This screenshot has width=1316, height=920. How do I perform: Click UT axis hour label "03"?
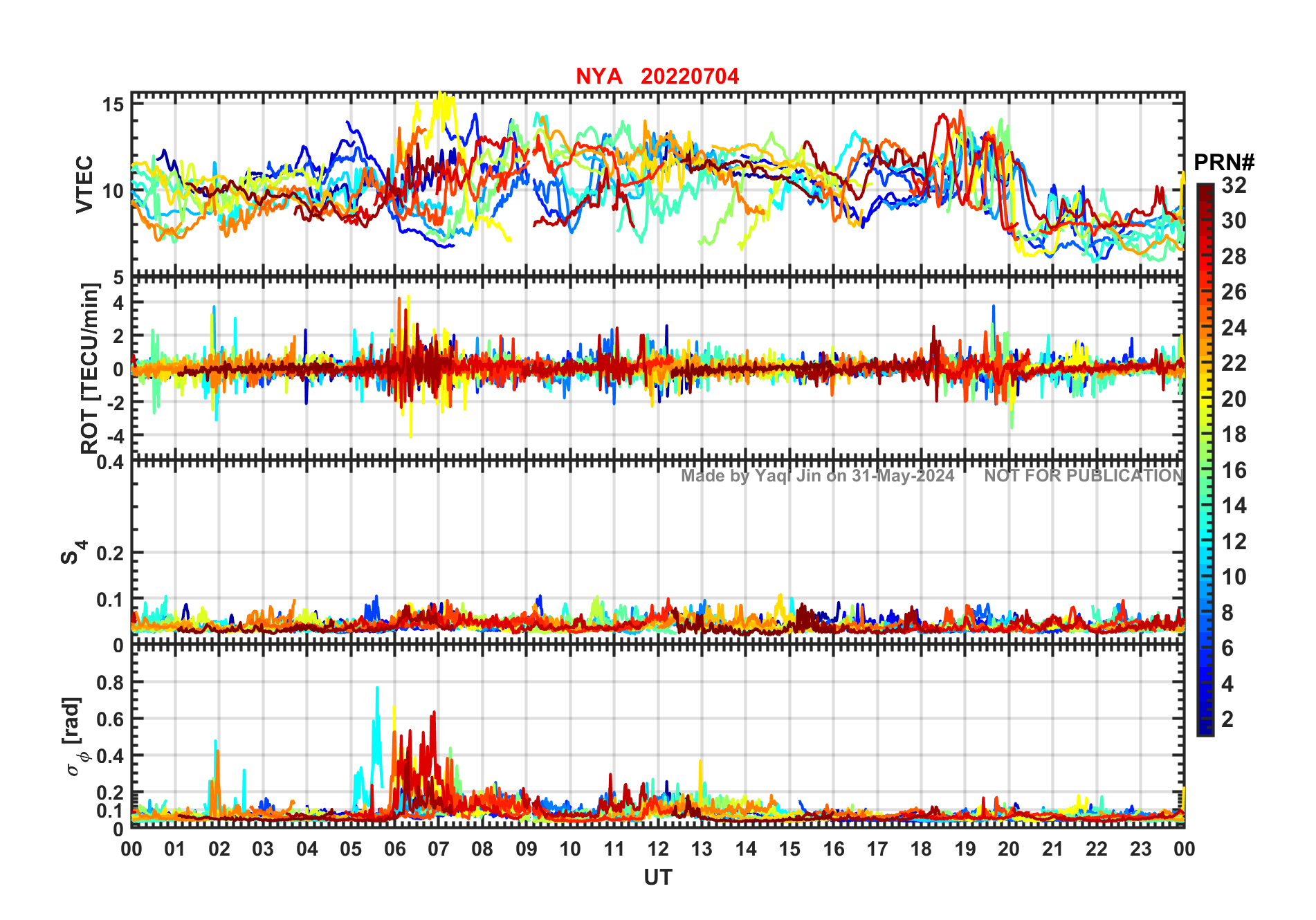coord(263,849)
